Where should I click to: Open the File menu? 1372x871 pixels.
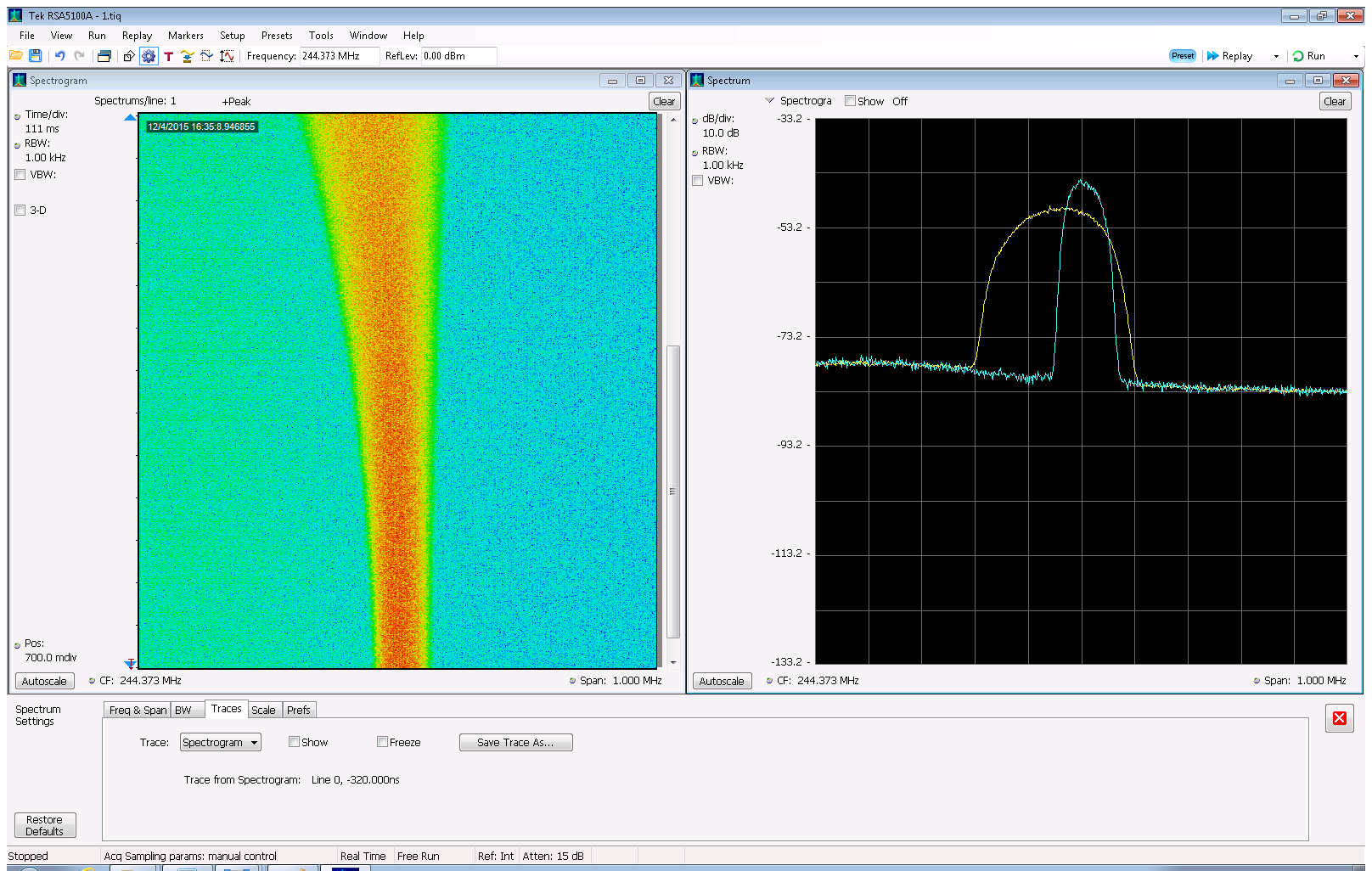coord(27,36)
